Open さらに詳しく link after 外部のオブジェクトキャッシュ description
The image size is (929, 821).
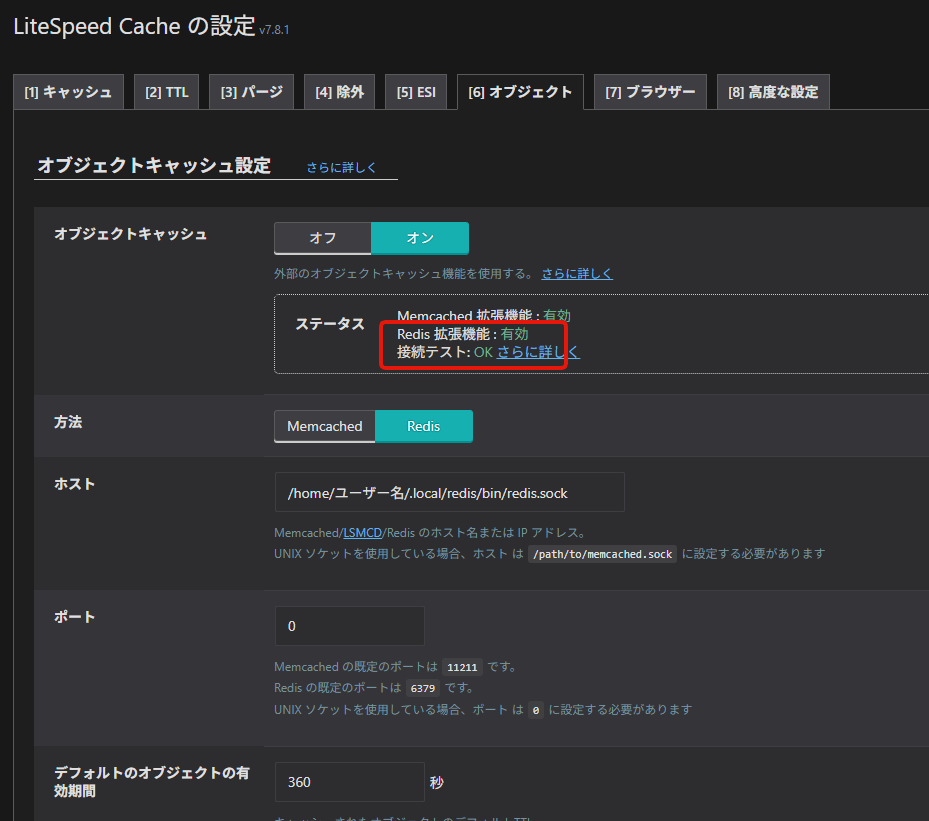click(x=577, y=274)
